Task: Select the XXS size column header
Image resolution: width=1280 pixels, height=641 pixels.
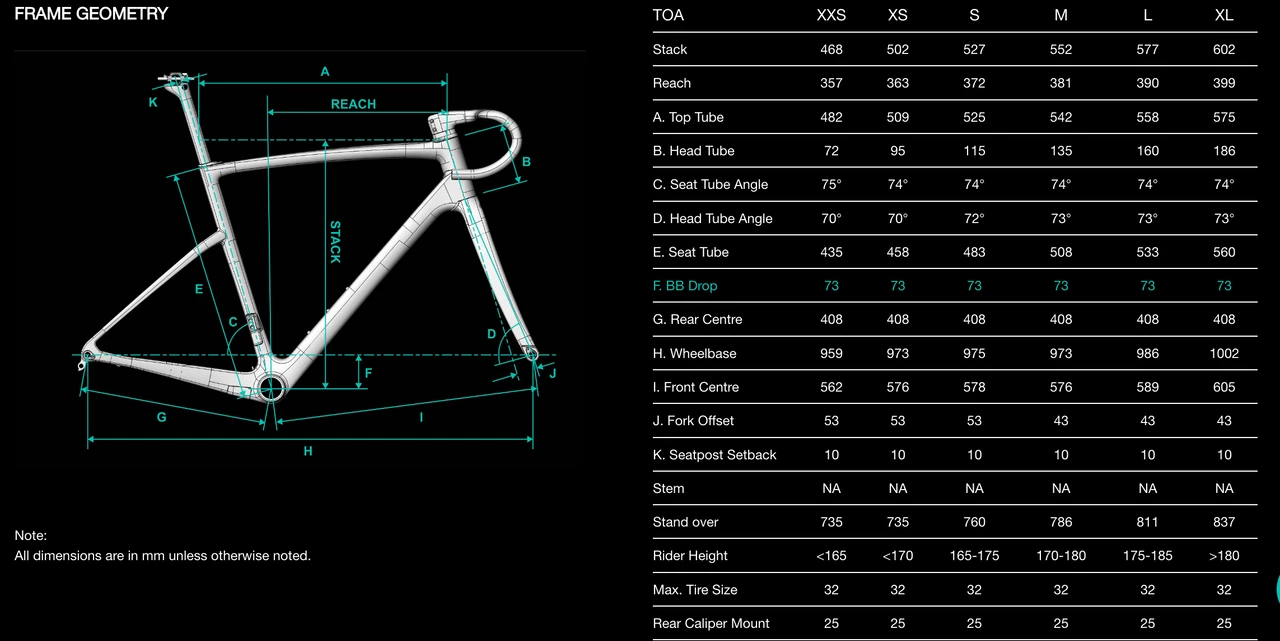Action: [831, 16]
